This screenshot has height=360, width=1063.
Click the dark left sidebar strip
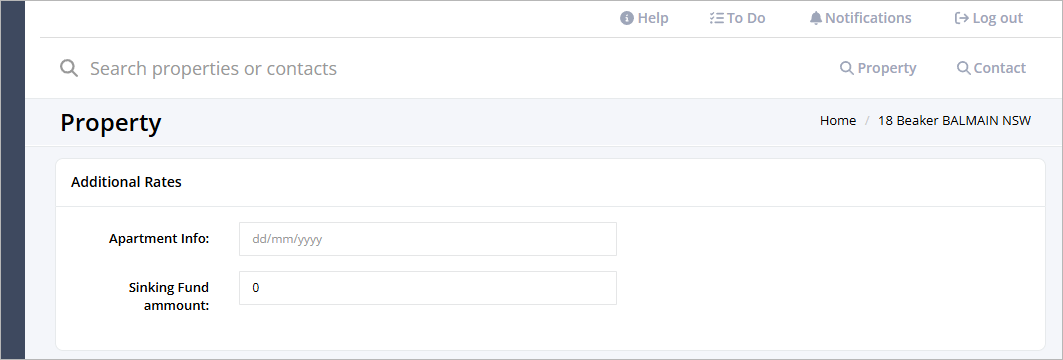[x=12, y=180]
